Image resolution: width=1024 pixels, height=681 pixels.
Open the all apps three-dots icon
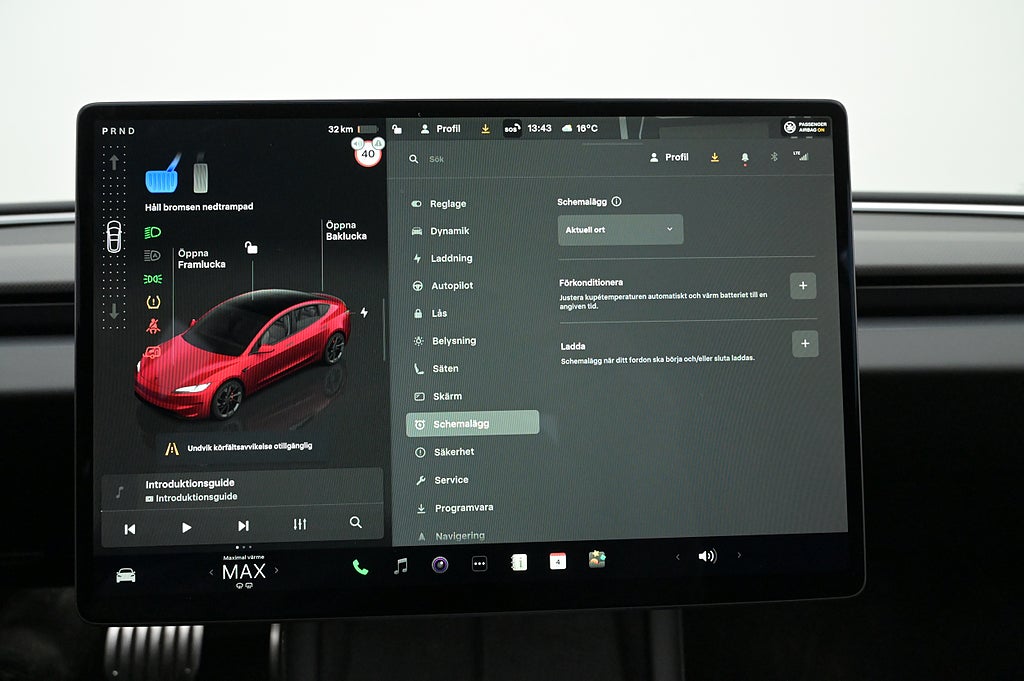(479, 564)
